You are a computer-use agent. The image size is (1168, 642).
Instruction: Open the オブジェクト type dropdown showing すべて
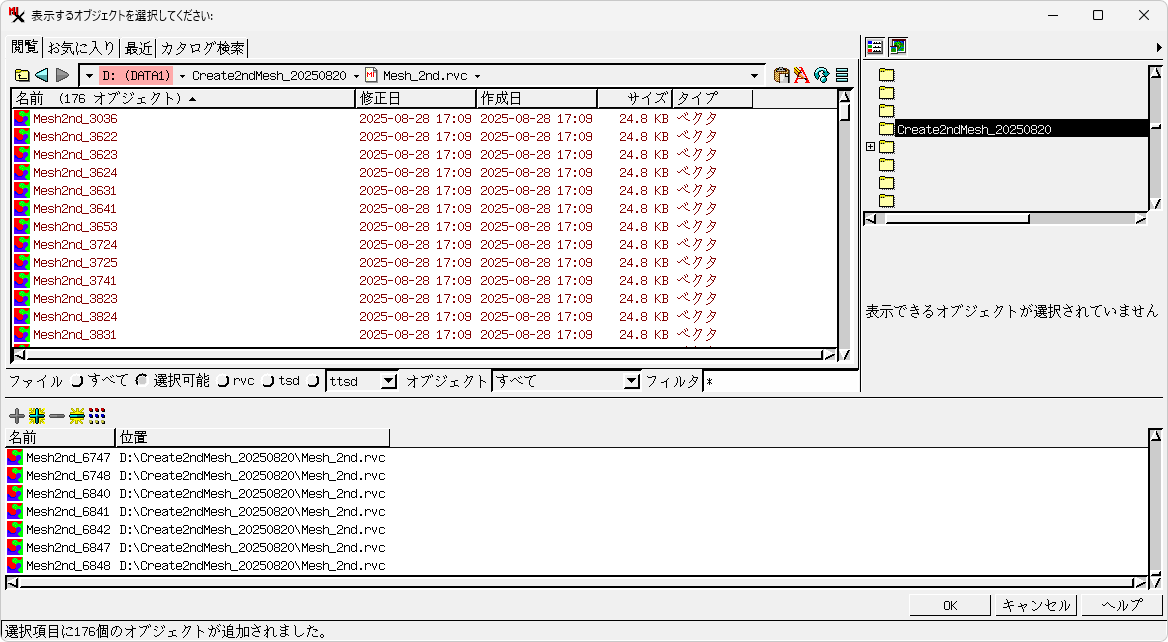tap(631, 381)
